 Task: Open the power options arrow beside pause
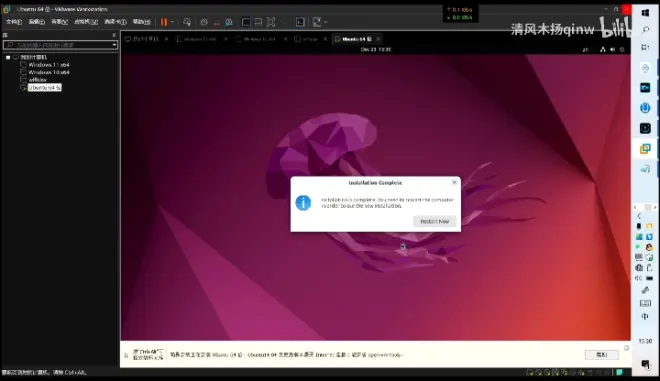(x=172, y=22)
